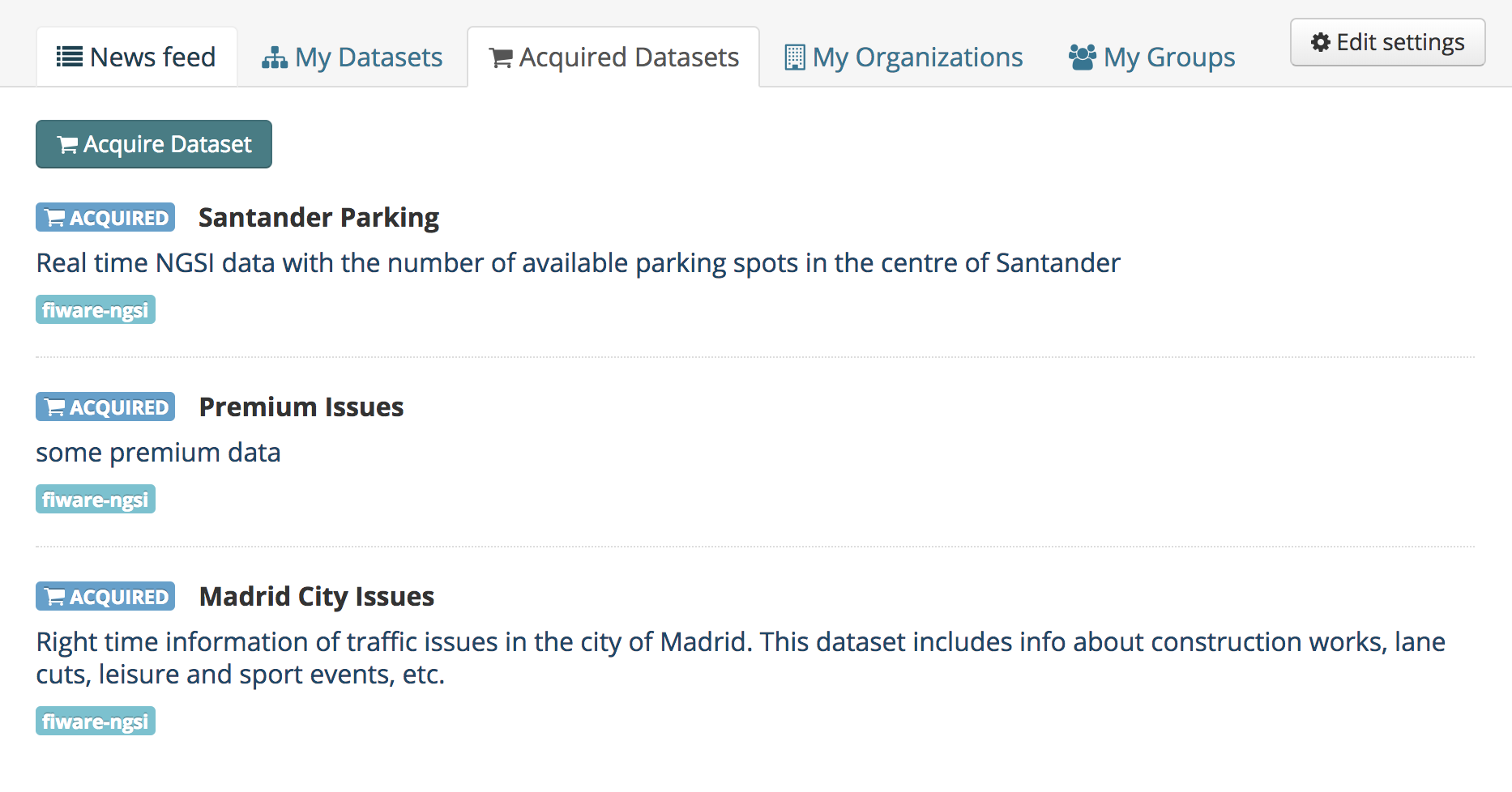1512x792 pixels.
Task: Open the My Organizations tab
Action: (904, 57)
